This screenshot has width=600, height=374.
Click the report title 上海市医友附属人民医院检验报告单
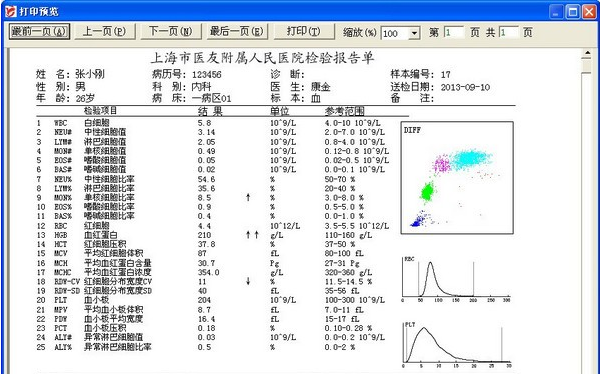click(262, 58)
